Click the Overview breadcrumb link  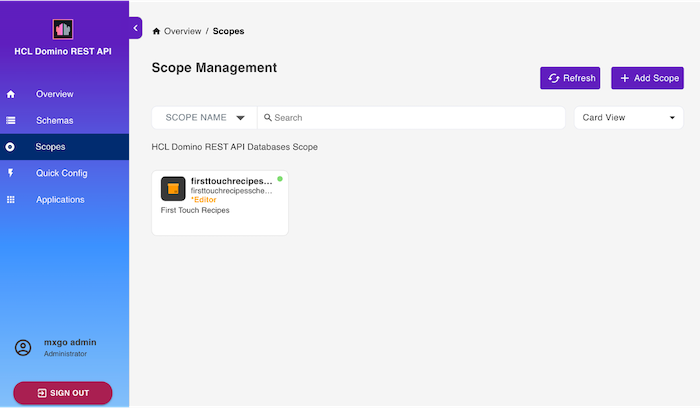click(x=183, y=31)
